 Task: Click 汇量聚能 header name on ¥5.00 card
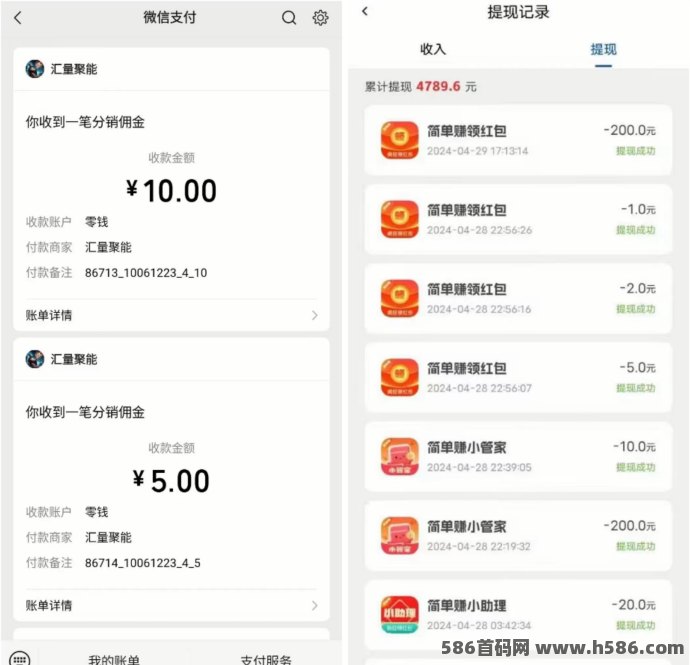tap(74, 359)
